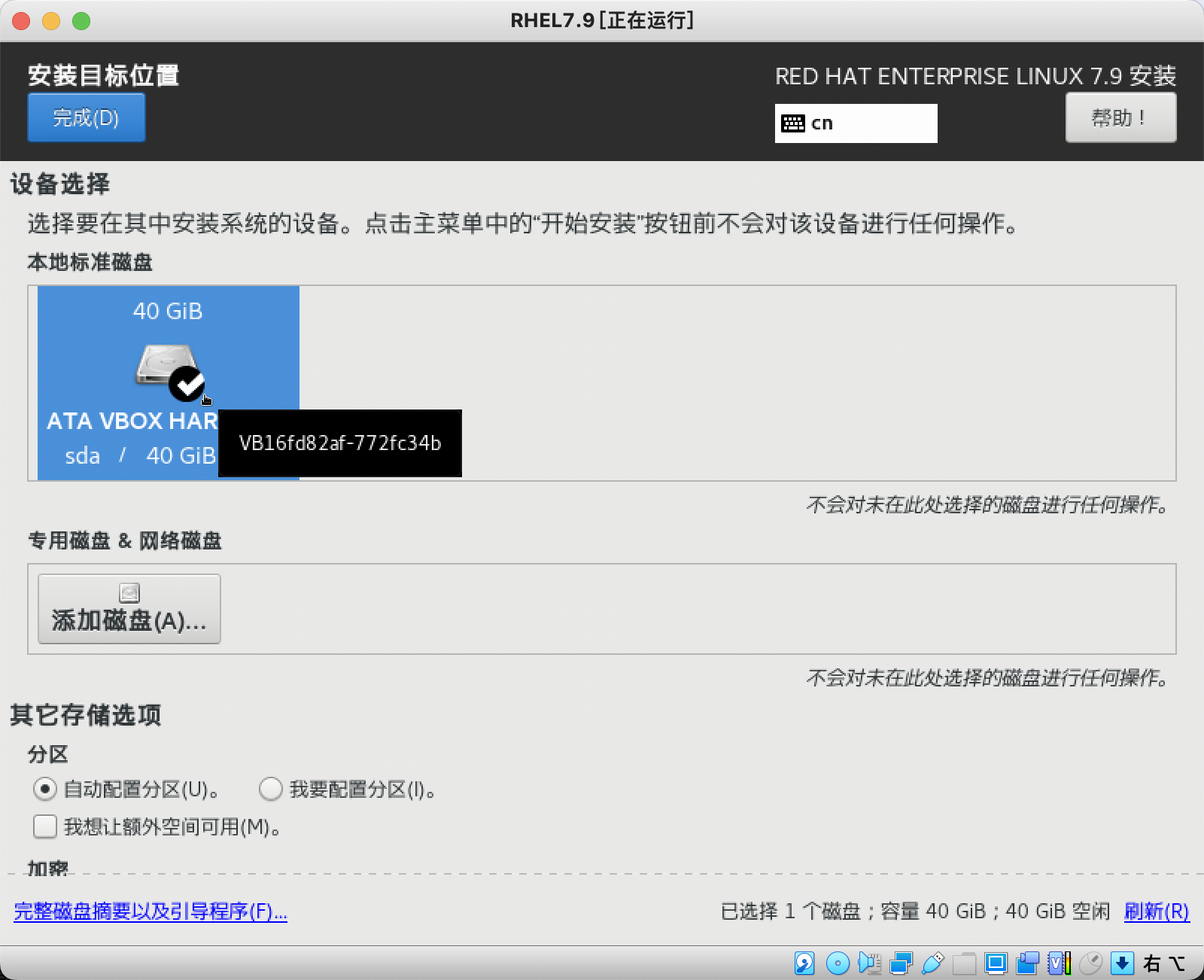Click the display monitor icon in status bar

point(996,963)
